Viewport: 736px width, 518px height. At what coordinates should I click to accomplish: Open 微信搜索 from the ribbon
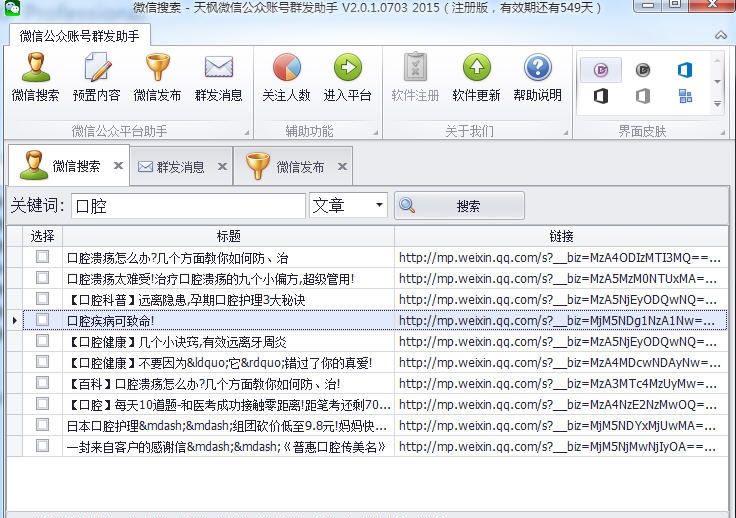pyautogui.click(x=36, y=77)
